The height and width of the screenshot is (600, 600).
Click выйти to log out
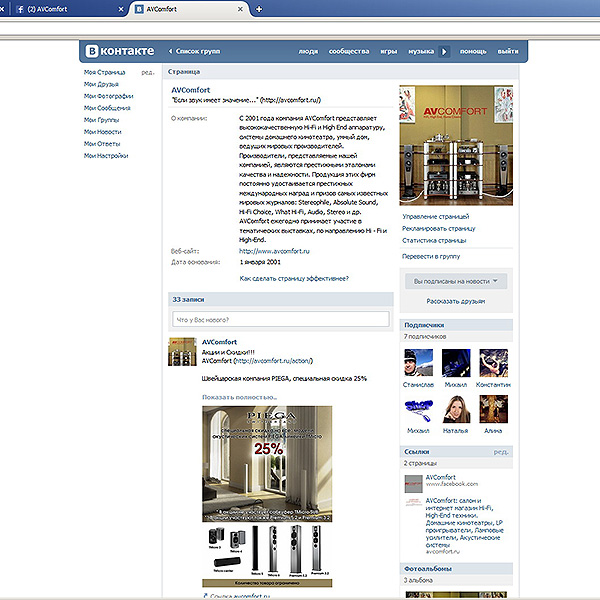click(x=508, y=51)
